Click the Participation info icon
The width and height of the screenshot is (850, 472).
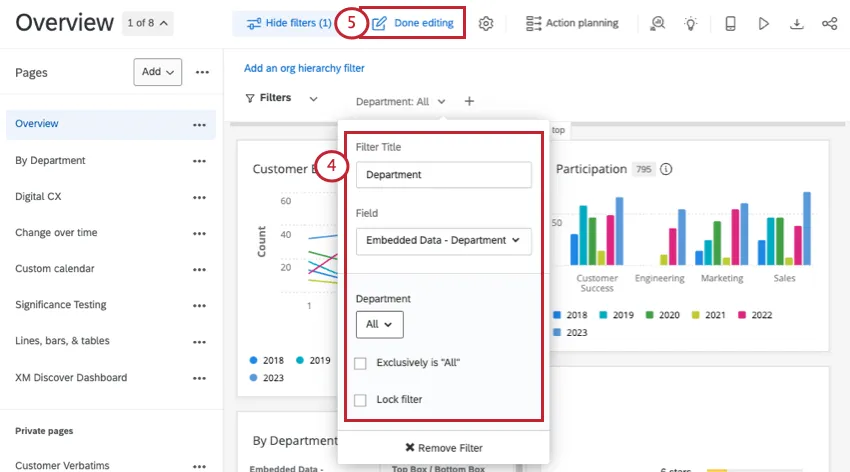666,170
